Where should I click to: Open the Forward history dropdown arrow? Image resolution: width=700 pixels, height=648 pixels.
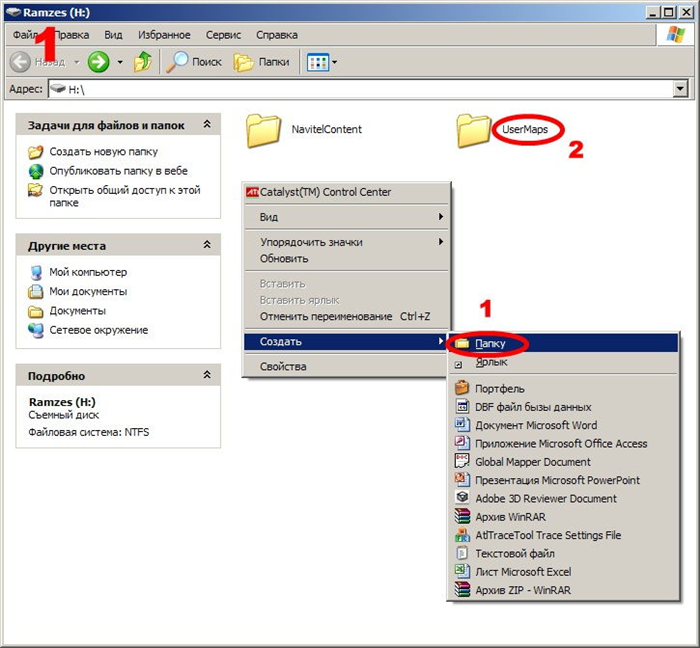[120, 62]
